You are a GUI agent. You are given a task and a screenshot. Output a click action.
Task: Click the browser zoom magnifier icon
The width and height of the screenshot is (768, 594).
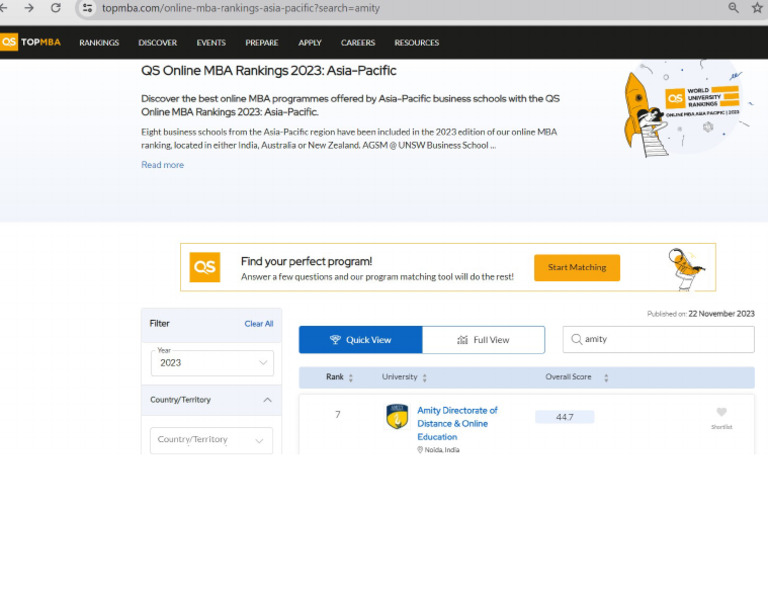click(x=734, y=8)
